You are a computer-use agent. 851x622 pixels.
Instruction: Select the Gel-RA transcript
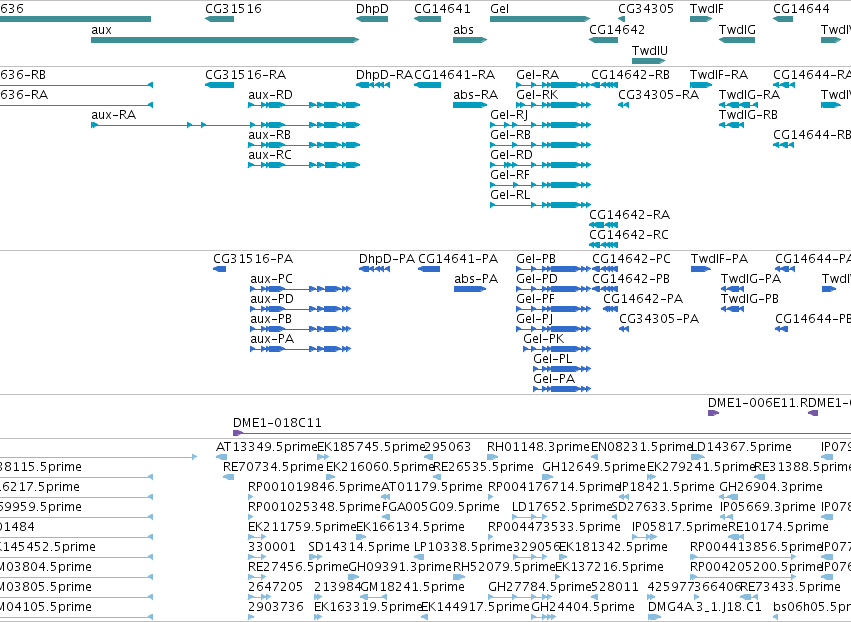pos(553,85)
